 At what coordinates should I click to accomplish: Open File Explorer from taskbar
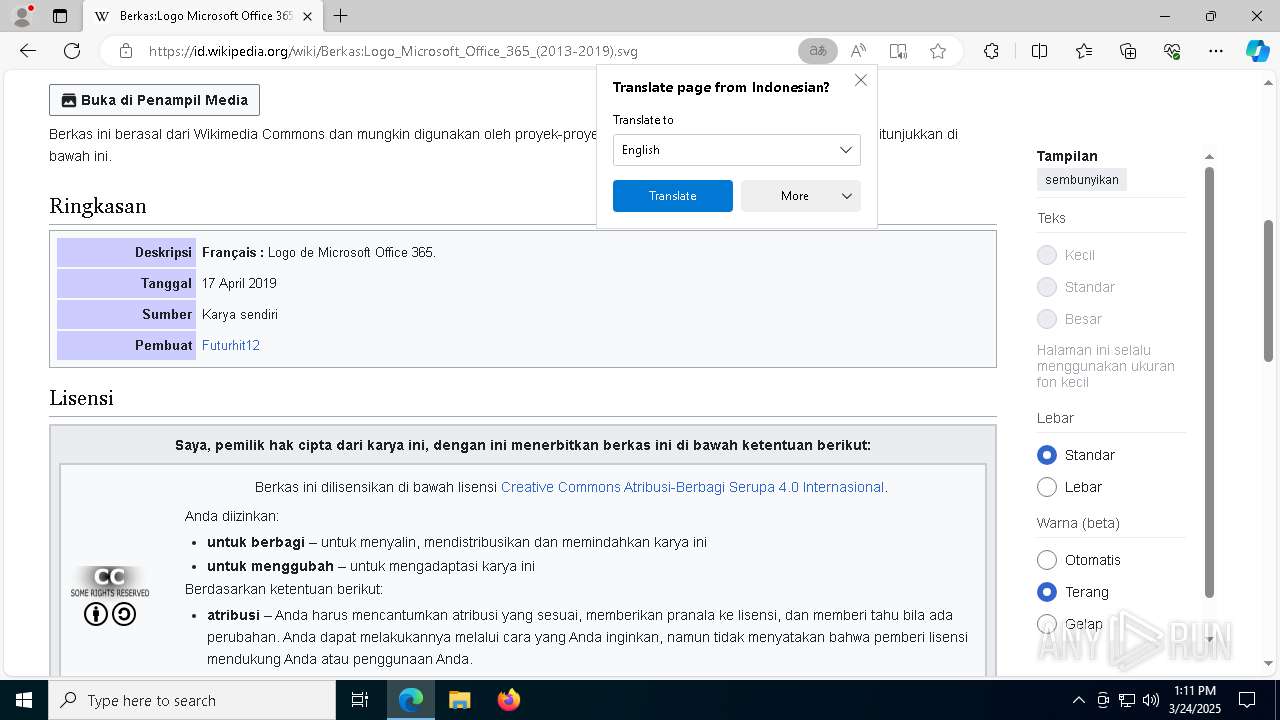click(x=459, y=700)
